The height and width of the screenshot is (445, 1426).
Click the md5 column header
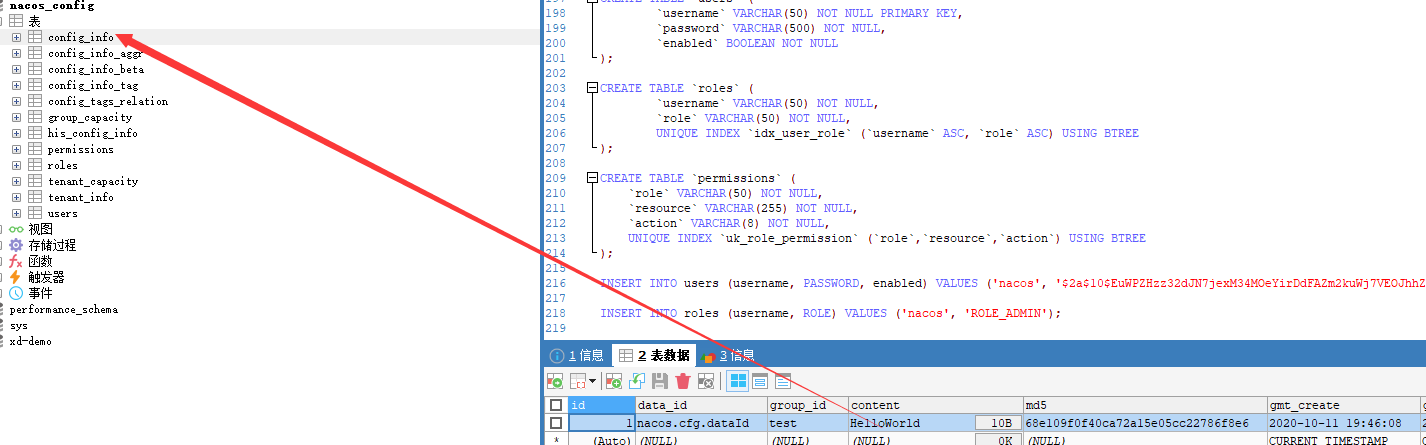click(x=1143, y=405)
